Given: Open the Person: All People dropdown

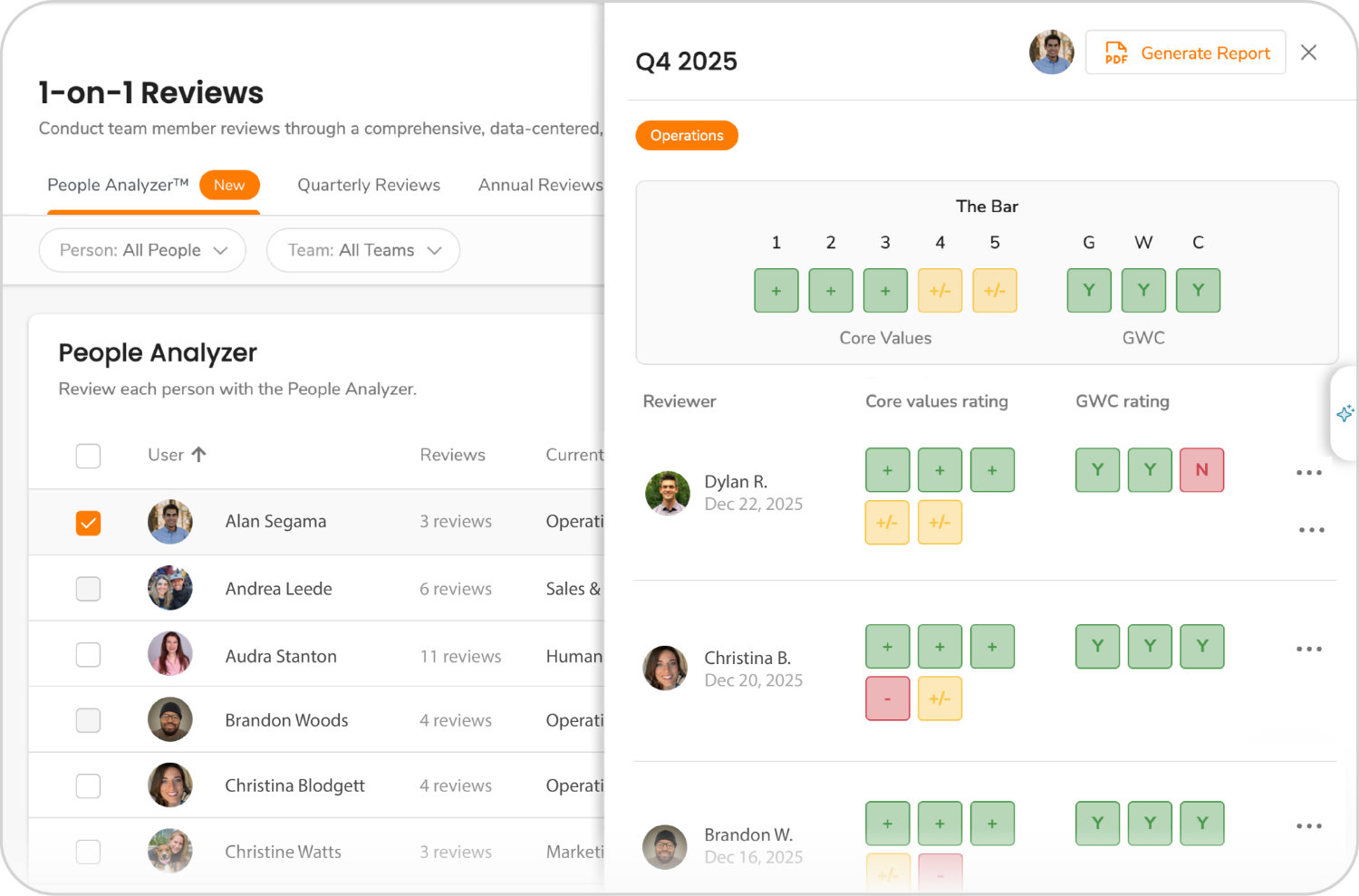Looking at the screenshot, I should pos(141,250).
